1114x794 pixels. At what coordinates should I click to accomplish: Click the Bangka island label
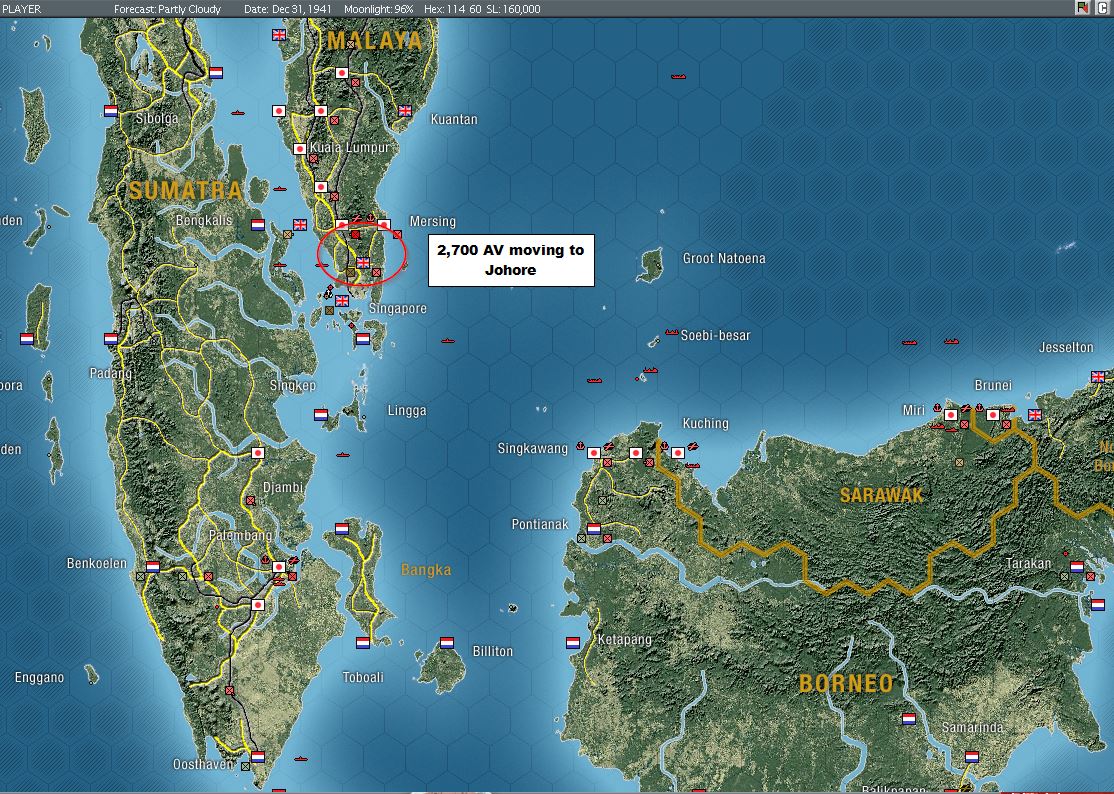click(426, 570)
